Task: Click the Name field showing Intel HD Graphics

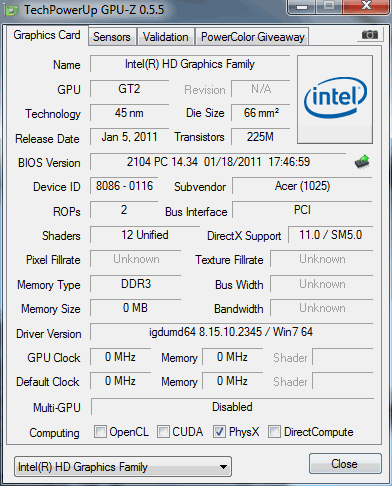Action: [190, 64]
